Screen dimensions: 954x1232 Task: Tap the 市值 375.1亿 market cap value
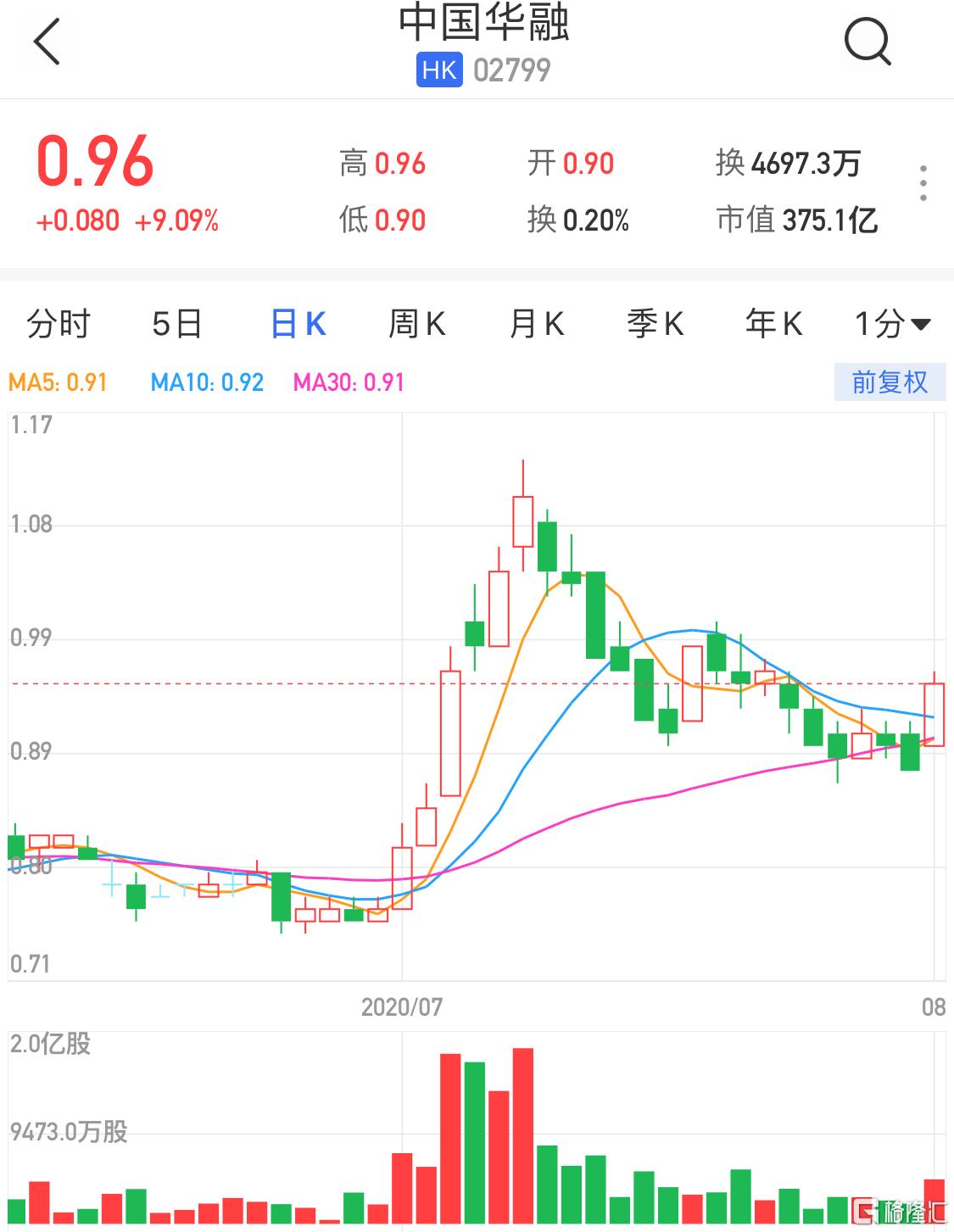tap(797, 220)
